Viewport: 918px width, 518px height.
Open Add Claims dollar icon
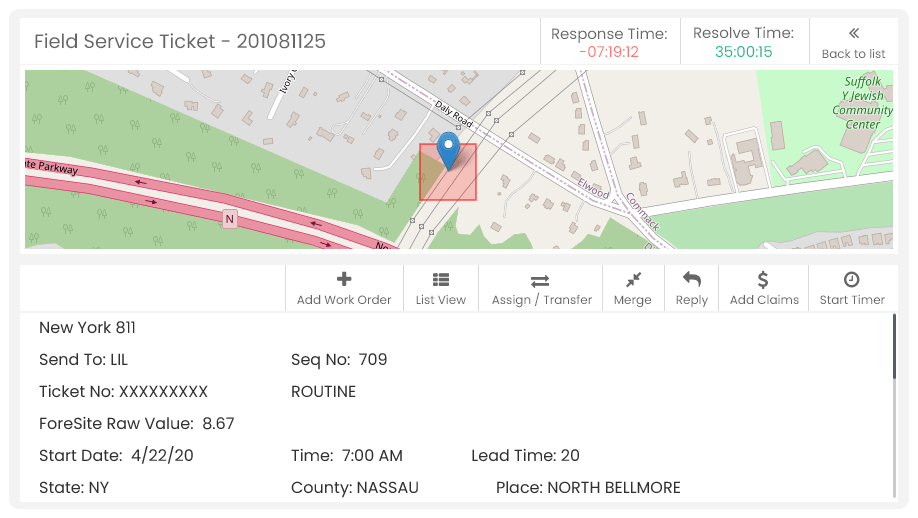point(763,280)
